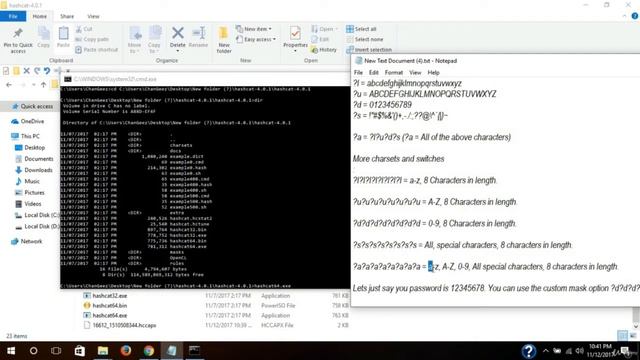Open the View ribbon tab

[x=93, y=16]
